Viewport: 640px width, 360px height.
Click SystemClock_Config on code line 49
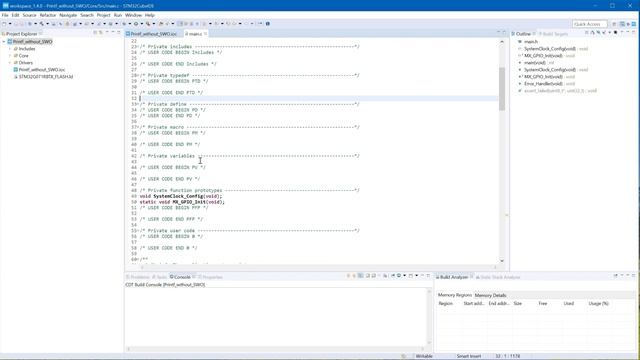tap(178, 196)
